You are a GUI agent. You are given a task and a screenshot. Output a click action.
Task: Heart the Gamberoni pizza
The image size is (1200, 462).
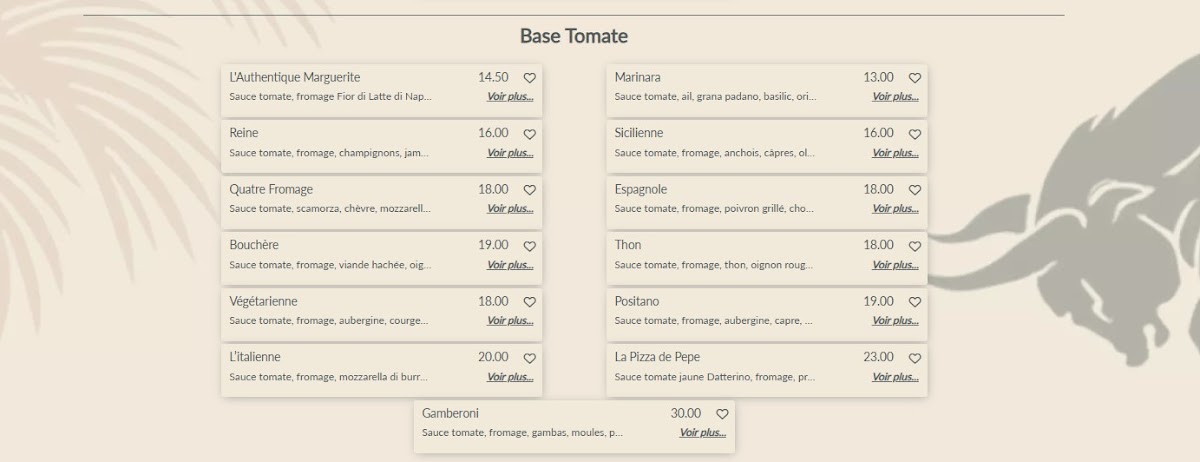pyautogui.click(x=722, y=414)
